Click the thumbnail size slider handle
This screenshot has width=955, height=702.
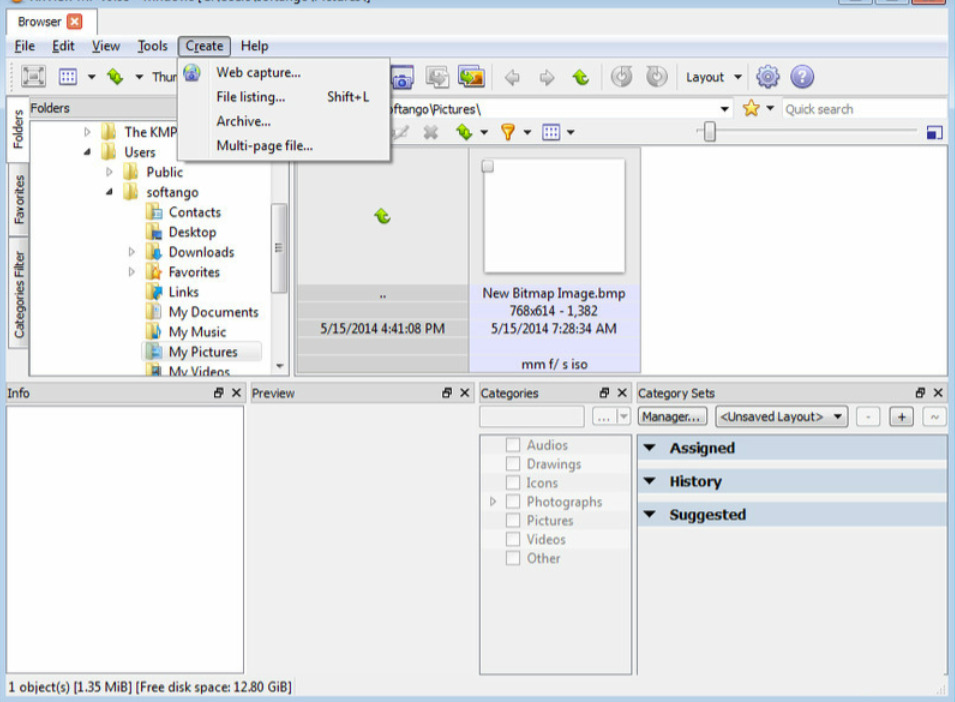[709, 131]
